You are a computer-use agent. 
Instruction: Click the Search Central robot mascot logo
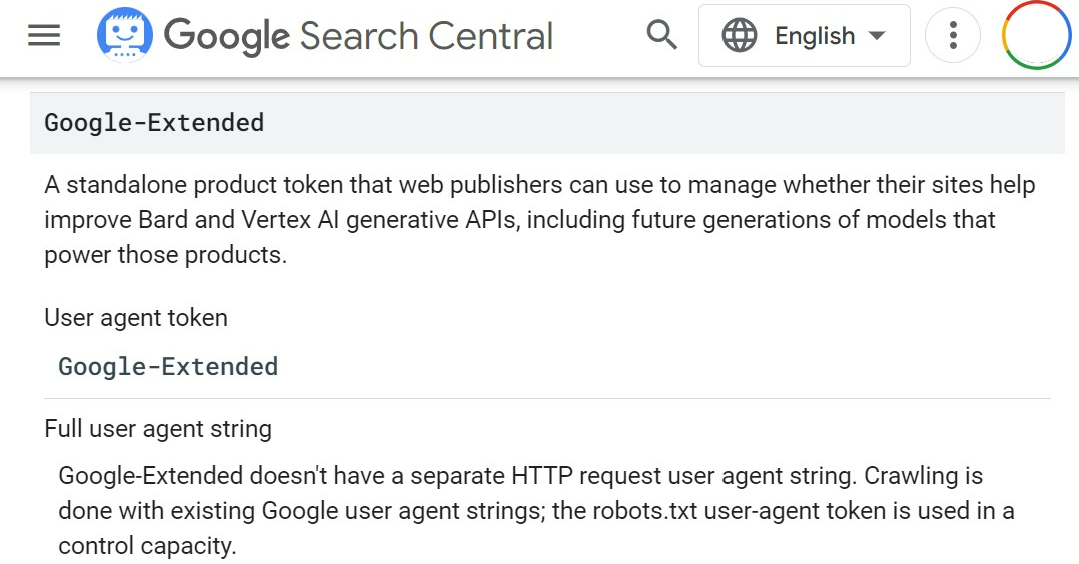125,35
